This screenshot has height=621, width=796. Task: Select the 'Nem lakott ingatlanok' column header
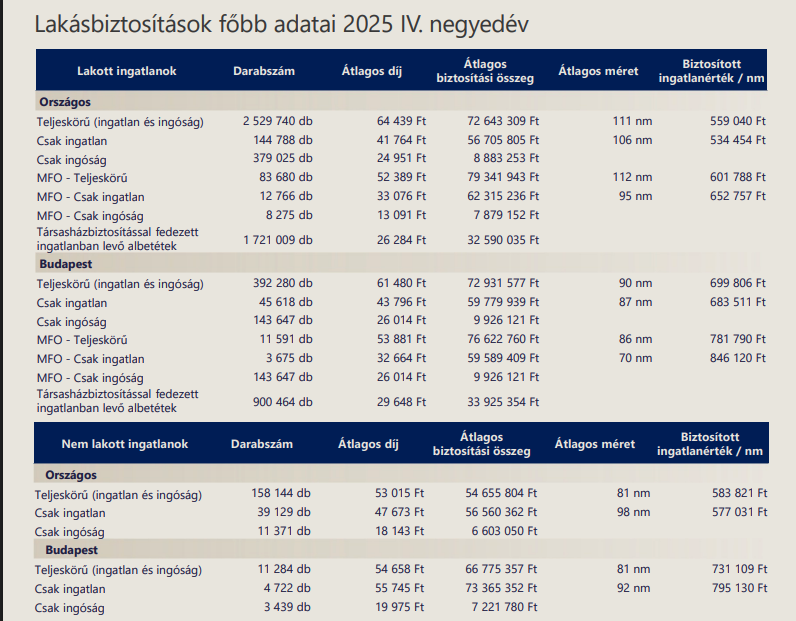coord(124,444)
